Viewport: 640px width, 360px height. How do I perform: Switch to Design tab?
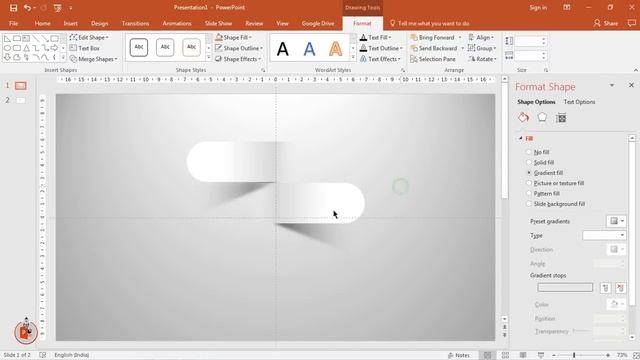pos(100,23)
